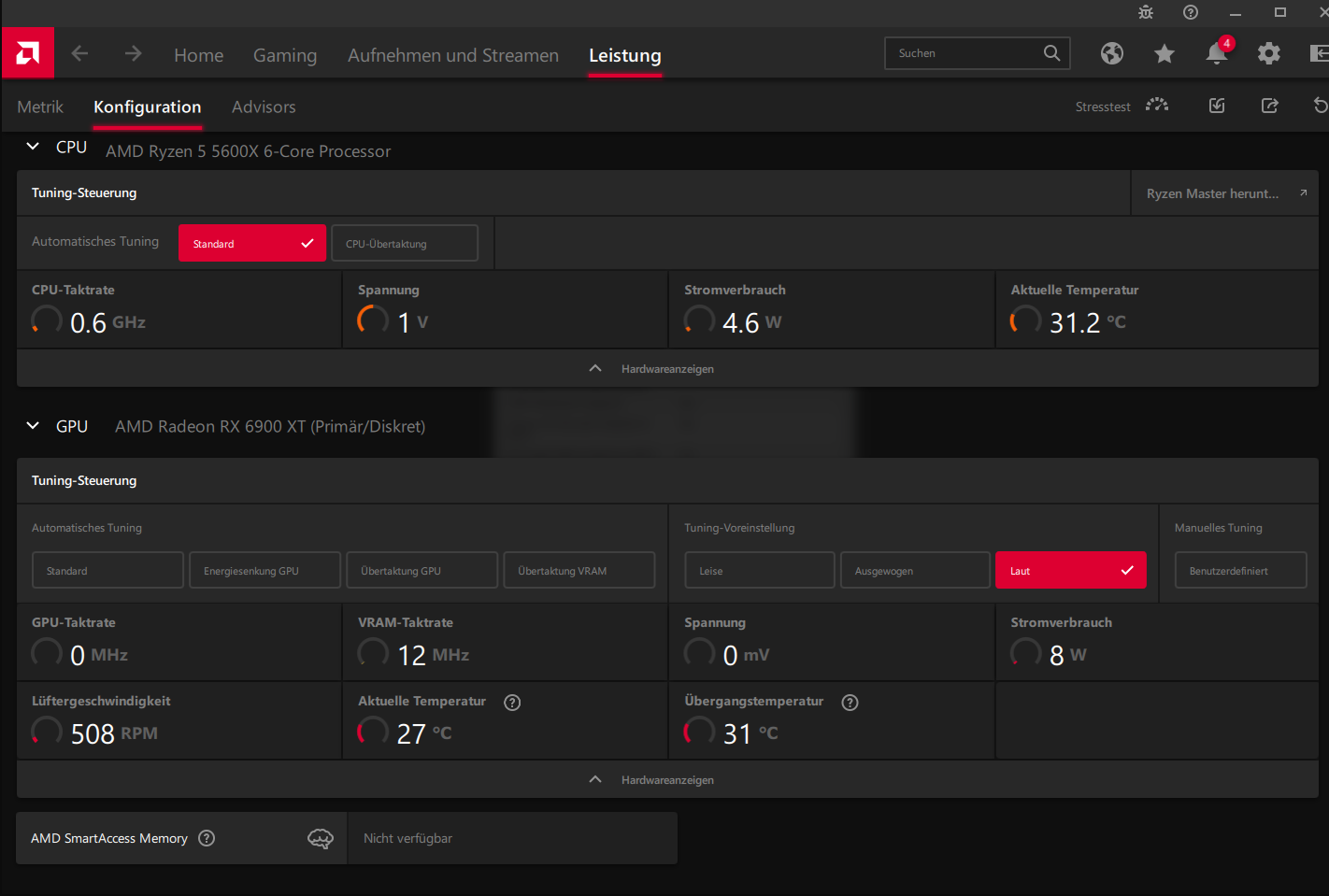Image resolution: width=1329 pixels, height=896 pixels.
Task: Click help icon next to Aktuelle Temperatur
Action: 512,703
